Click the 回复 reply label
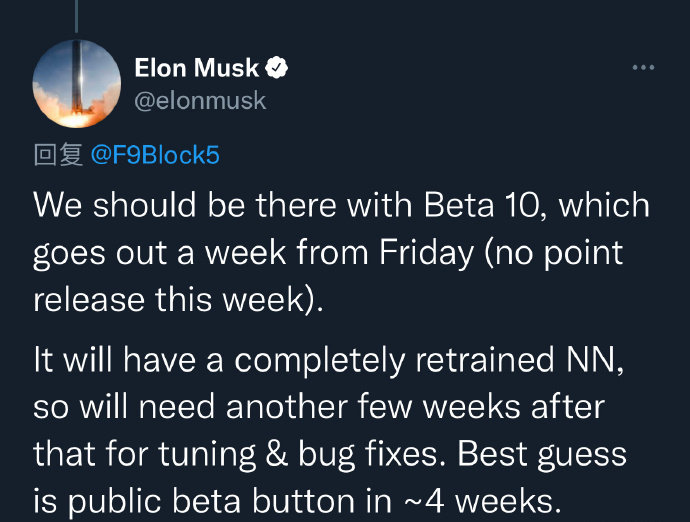 (59, 155)
